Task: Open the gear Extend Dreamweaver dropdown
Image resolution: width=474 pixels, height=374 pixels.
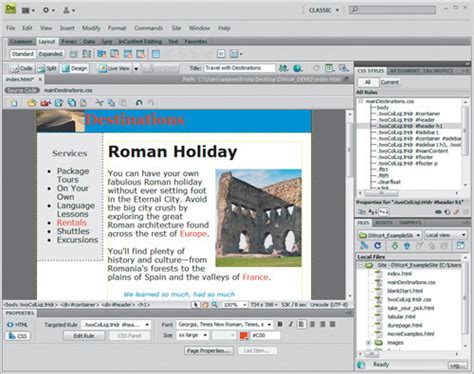Action: point(49,10)
